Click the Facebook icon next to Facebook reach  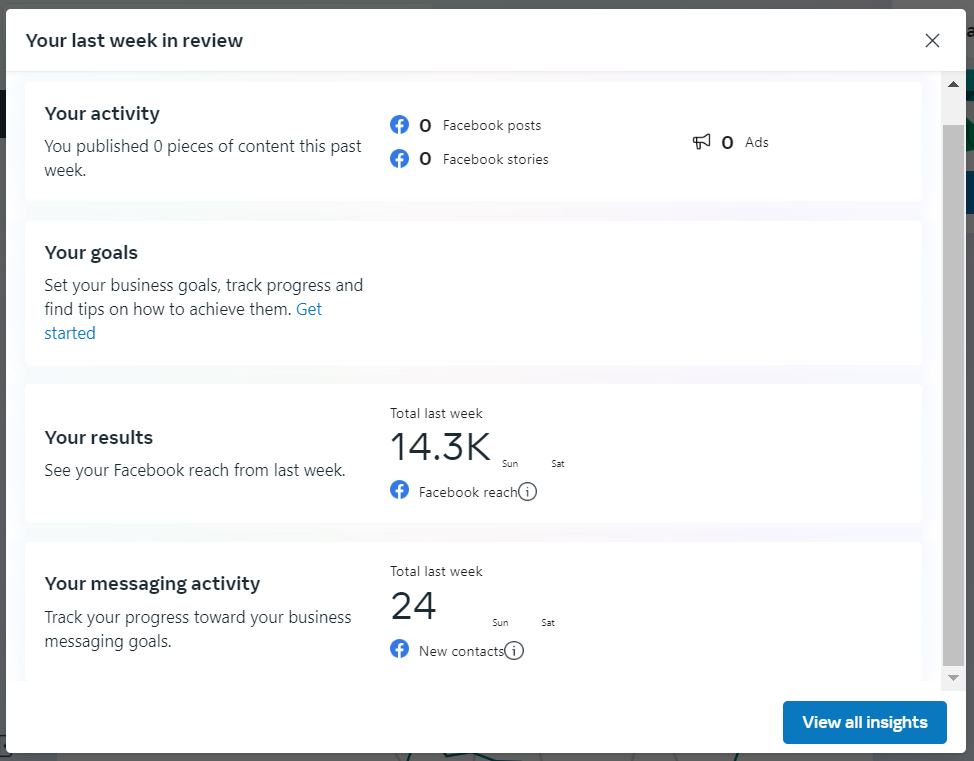click(399, 490)
